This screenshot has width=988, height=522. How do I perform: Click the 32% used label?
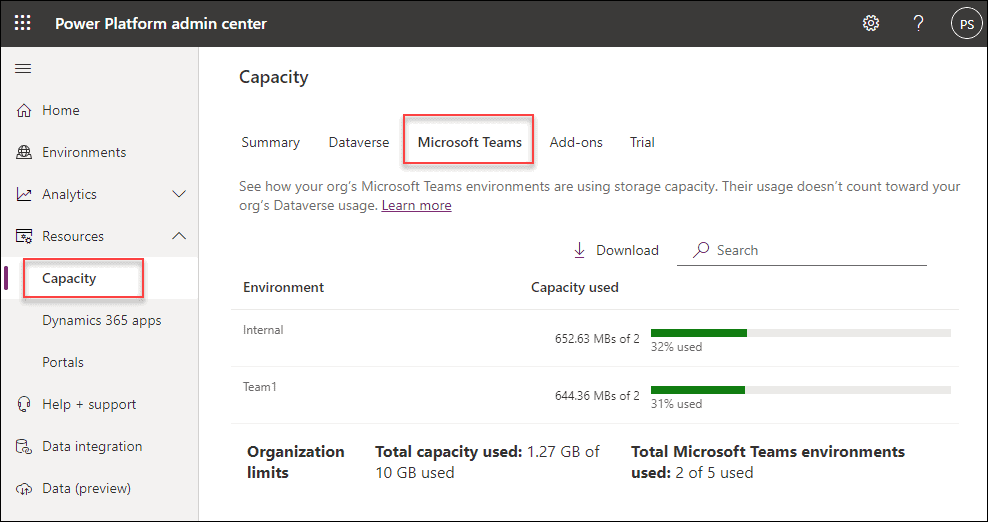[676, 347]
